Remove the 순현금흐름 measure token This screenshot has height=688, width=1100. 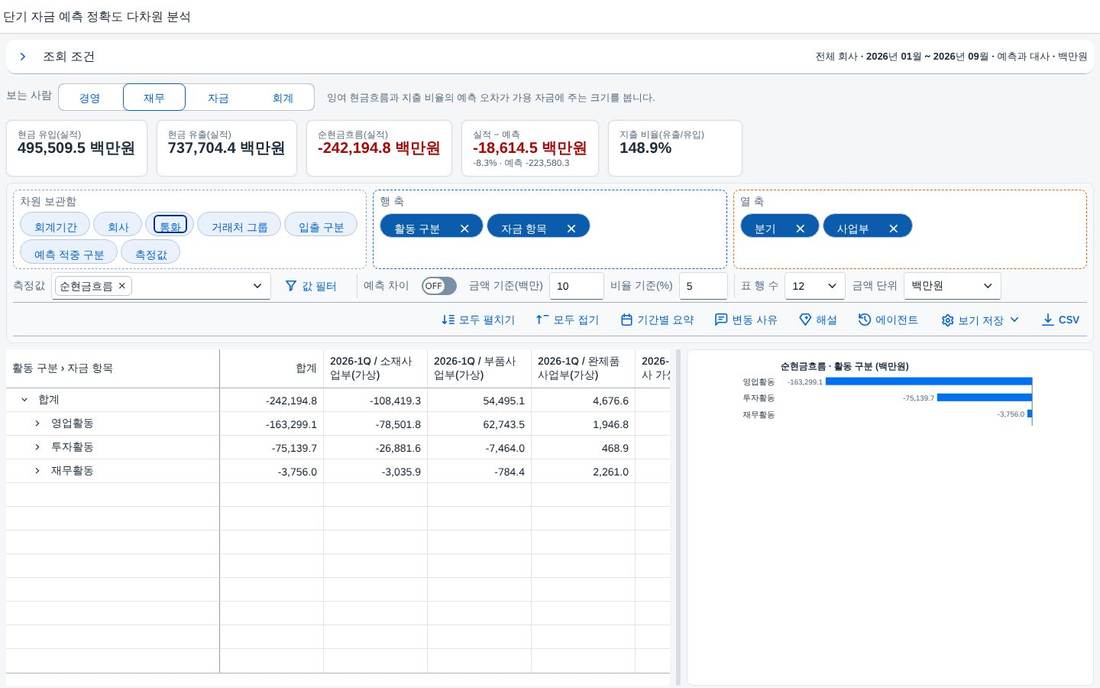122,285
